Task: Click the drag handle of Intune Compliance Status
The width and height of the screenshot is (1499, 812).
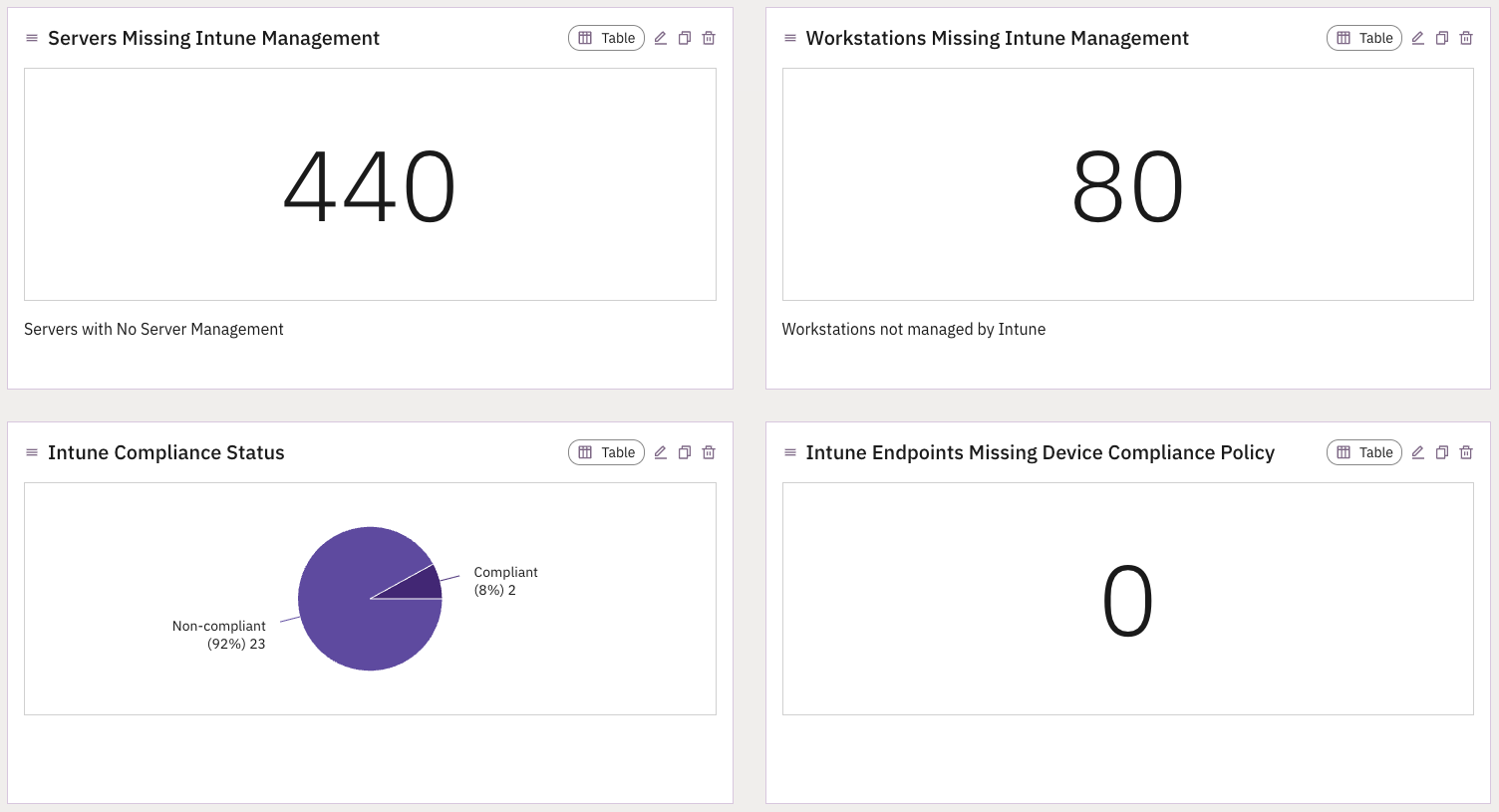Action: pos(32,452)
